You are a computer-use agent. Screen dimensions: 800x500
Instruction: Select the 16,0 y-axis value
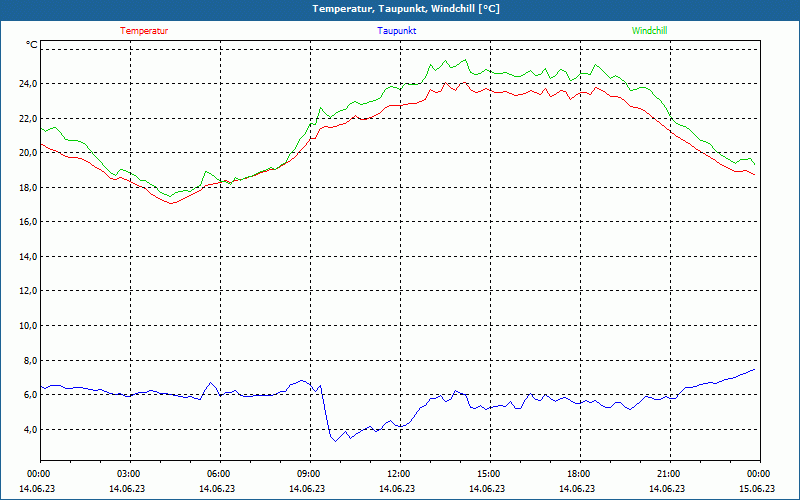click(x=29, y=221)
